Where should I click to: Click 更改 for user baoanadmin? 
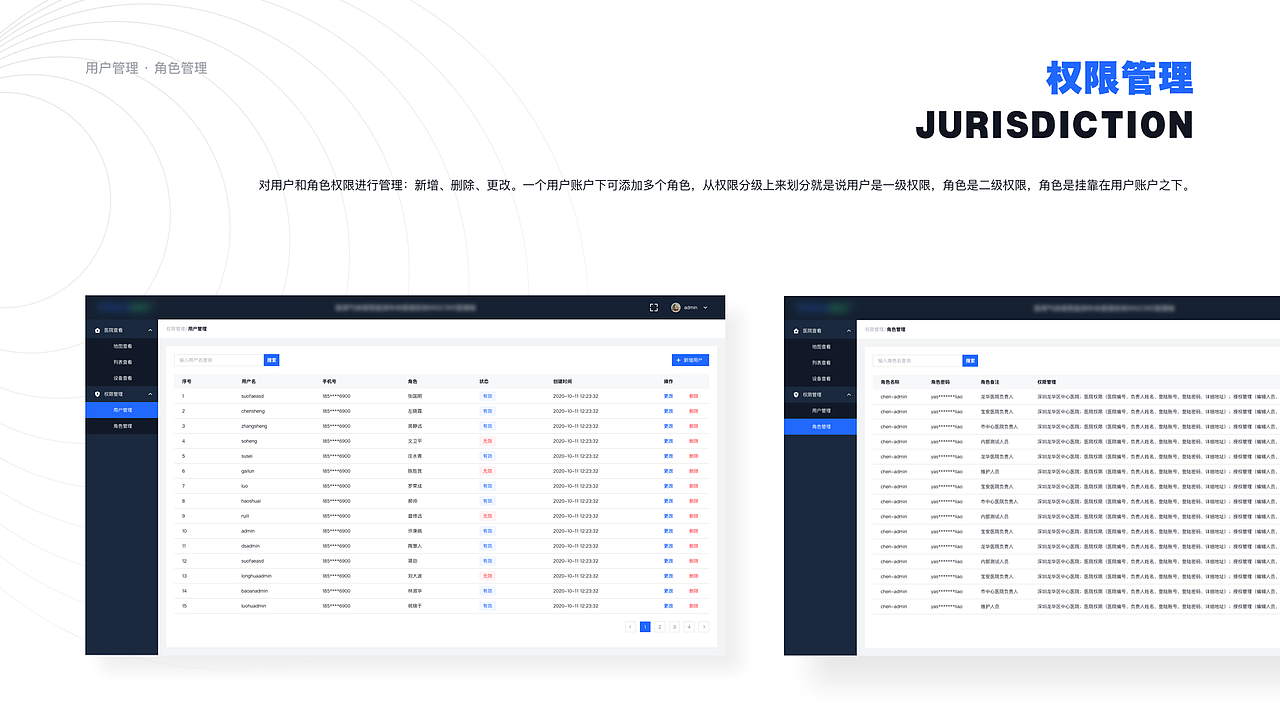pyautogui.click(x=668, y=591)
